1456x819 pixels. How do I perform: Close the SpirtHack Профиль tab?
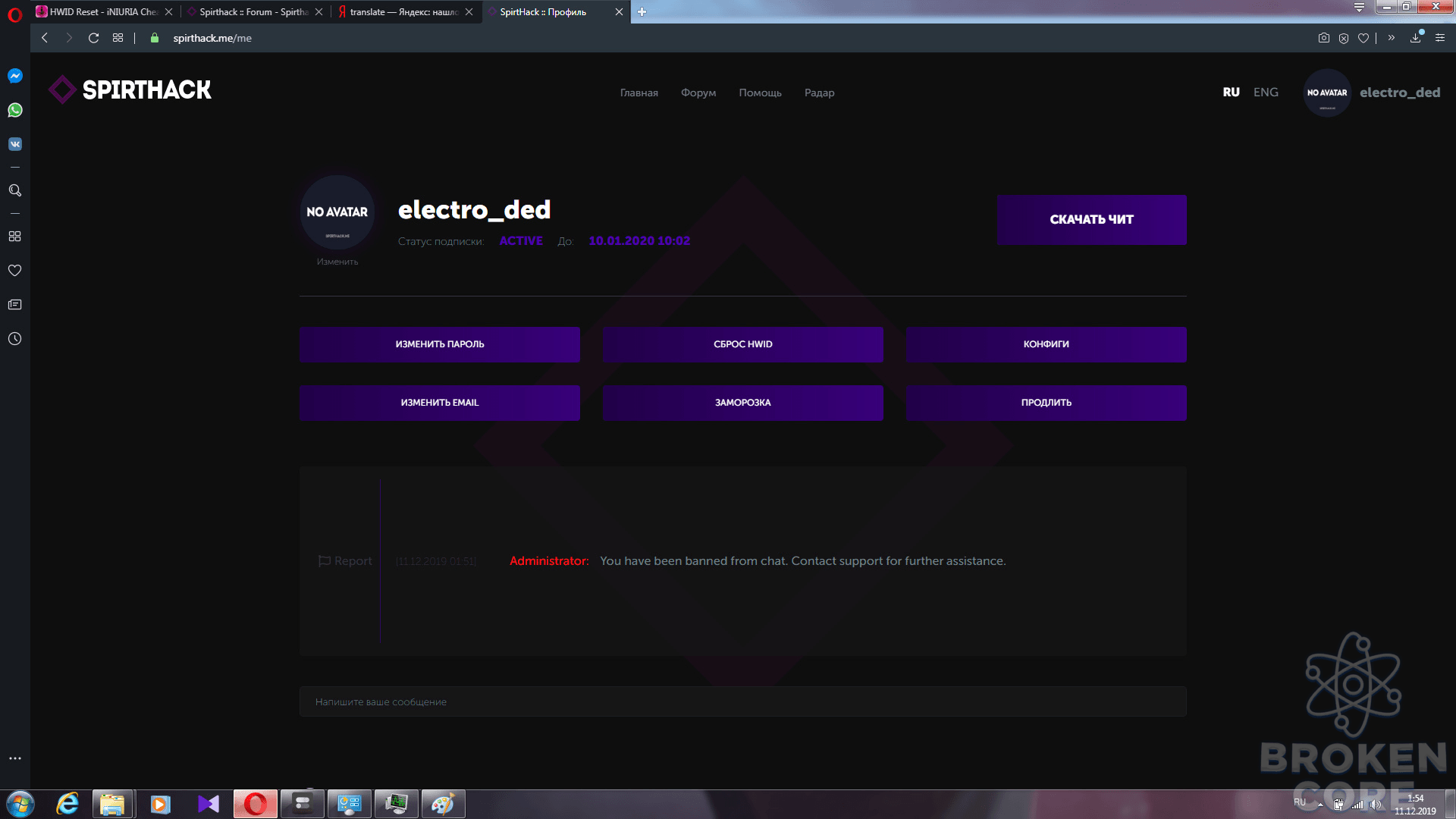click(619, 11)
